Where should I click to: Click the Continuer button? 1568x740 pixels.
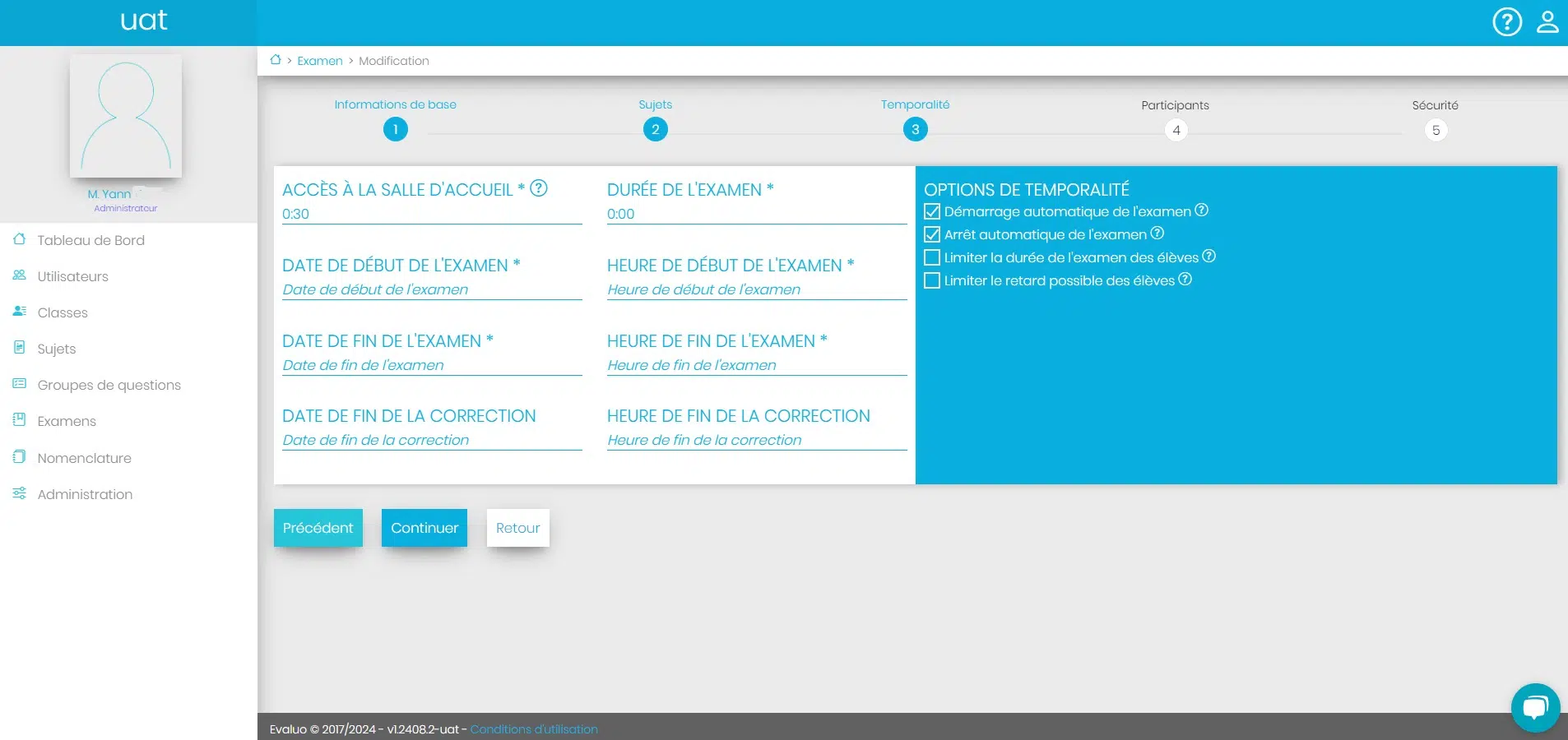tap(424, 528)
